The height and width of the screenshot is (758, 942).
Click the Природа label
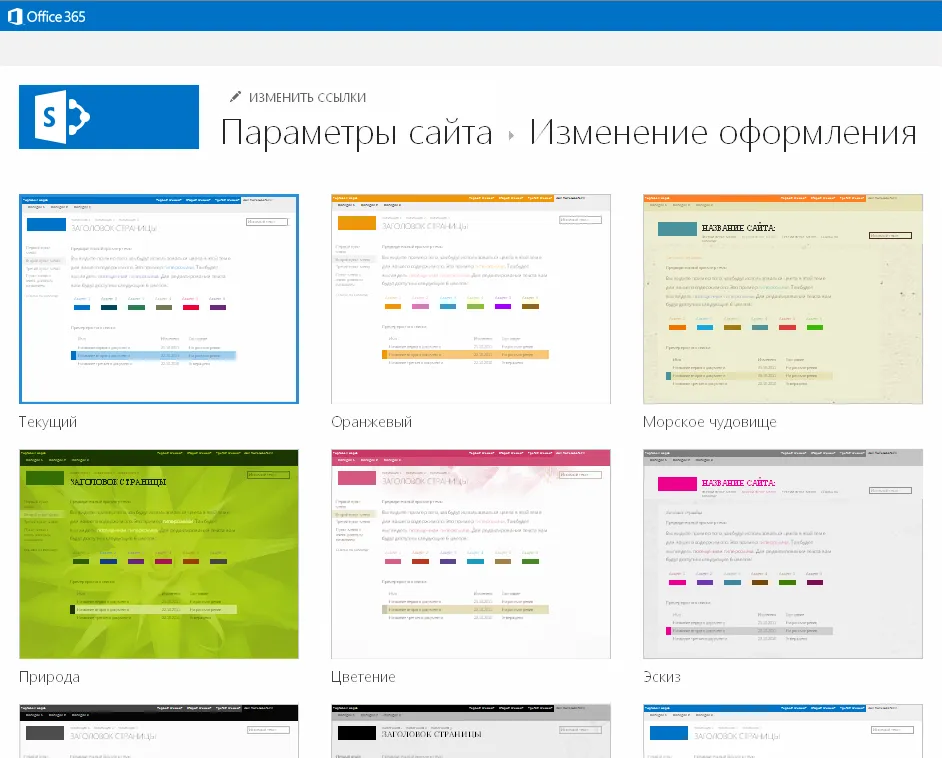tap(49, 678)
